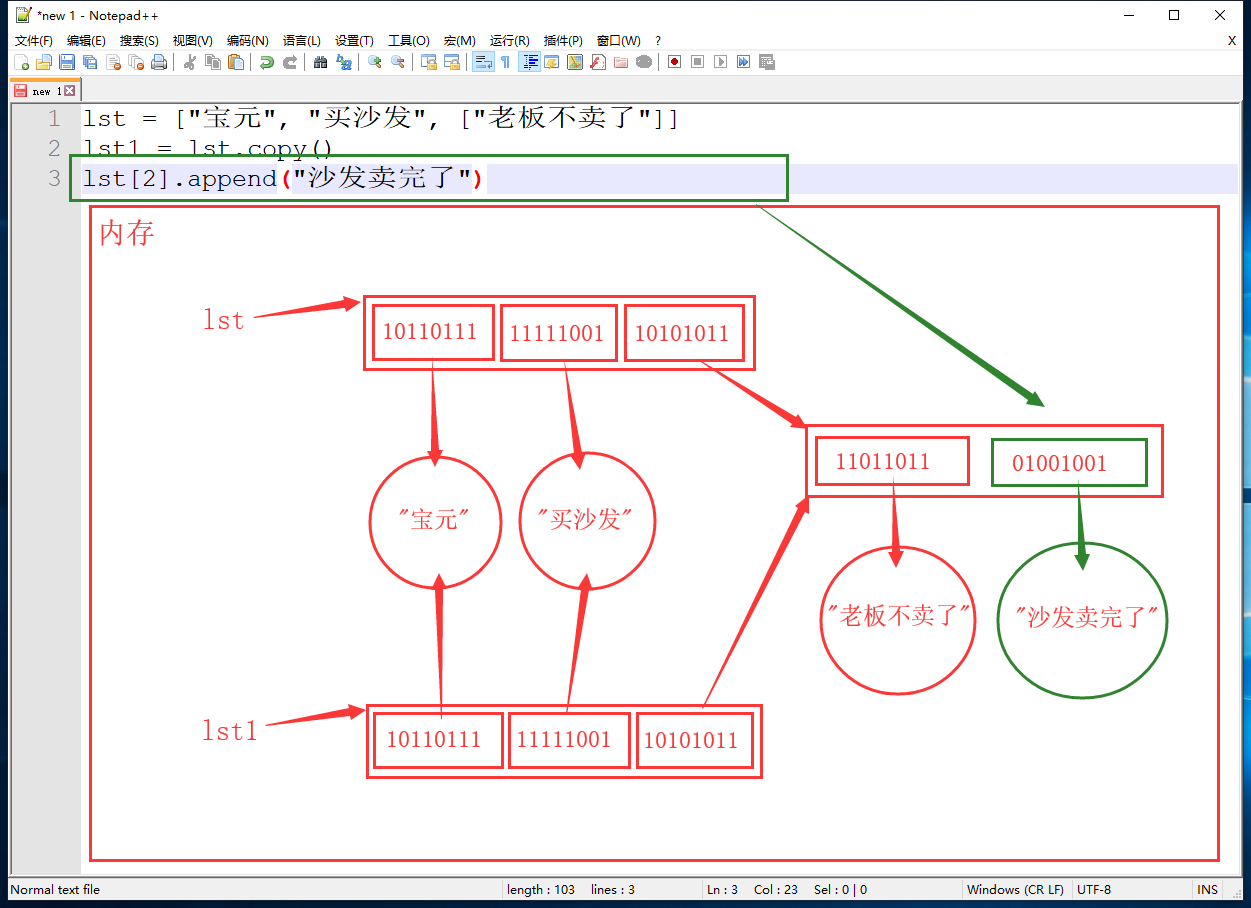Open Find with the binoculars icon
The width and height of the screenshot is (1251, 908).
320,62
